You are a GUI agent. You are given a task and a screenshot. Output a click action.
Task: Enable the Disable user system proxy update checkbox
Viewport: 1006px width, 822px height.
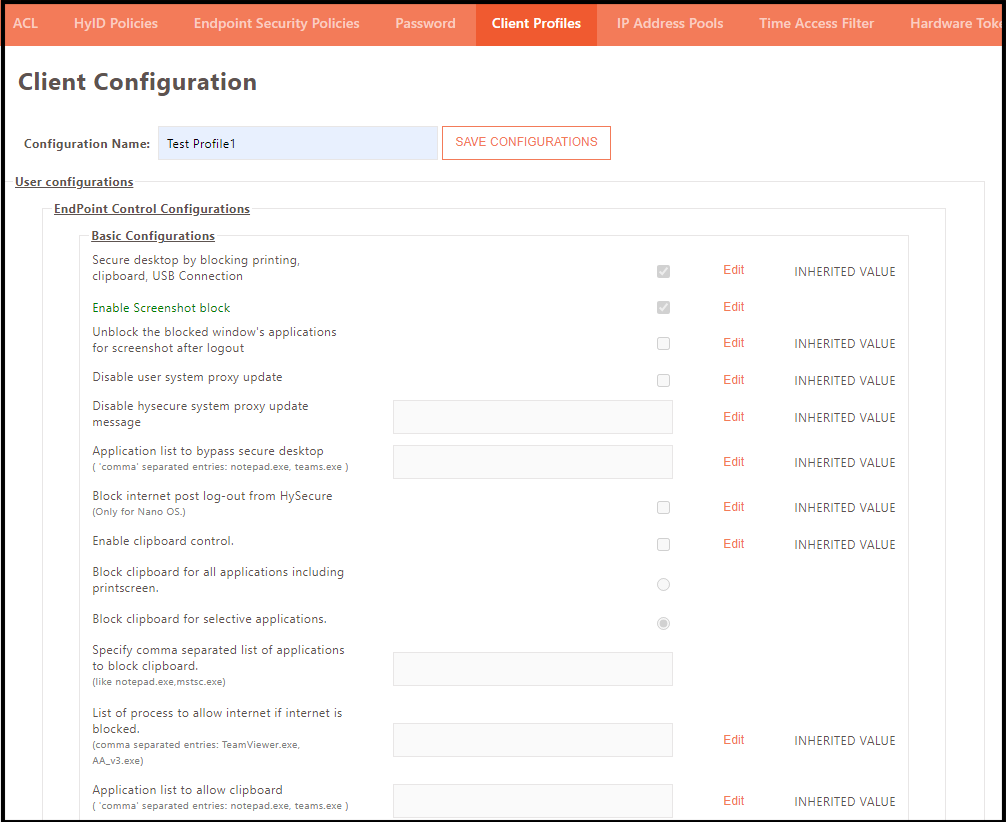(663, 380)
